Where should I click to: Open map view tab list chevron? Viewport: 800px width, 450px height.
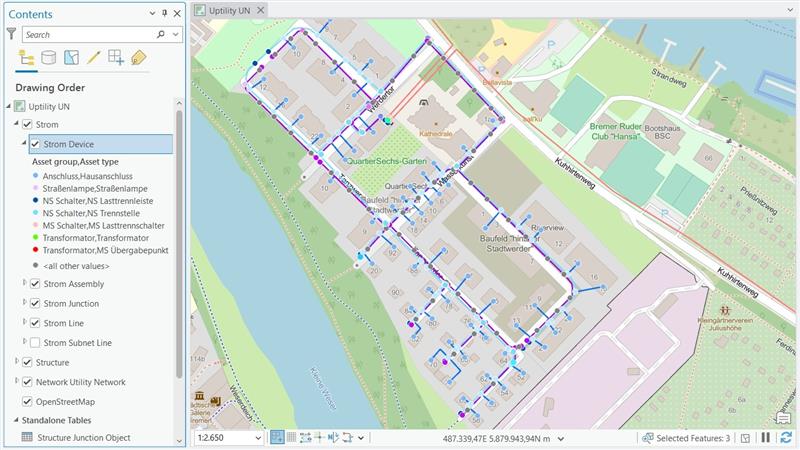click(790, 10)
